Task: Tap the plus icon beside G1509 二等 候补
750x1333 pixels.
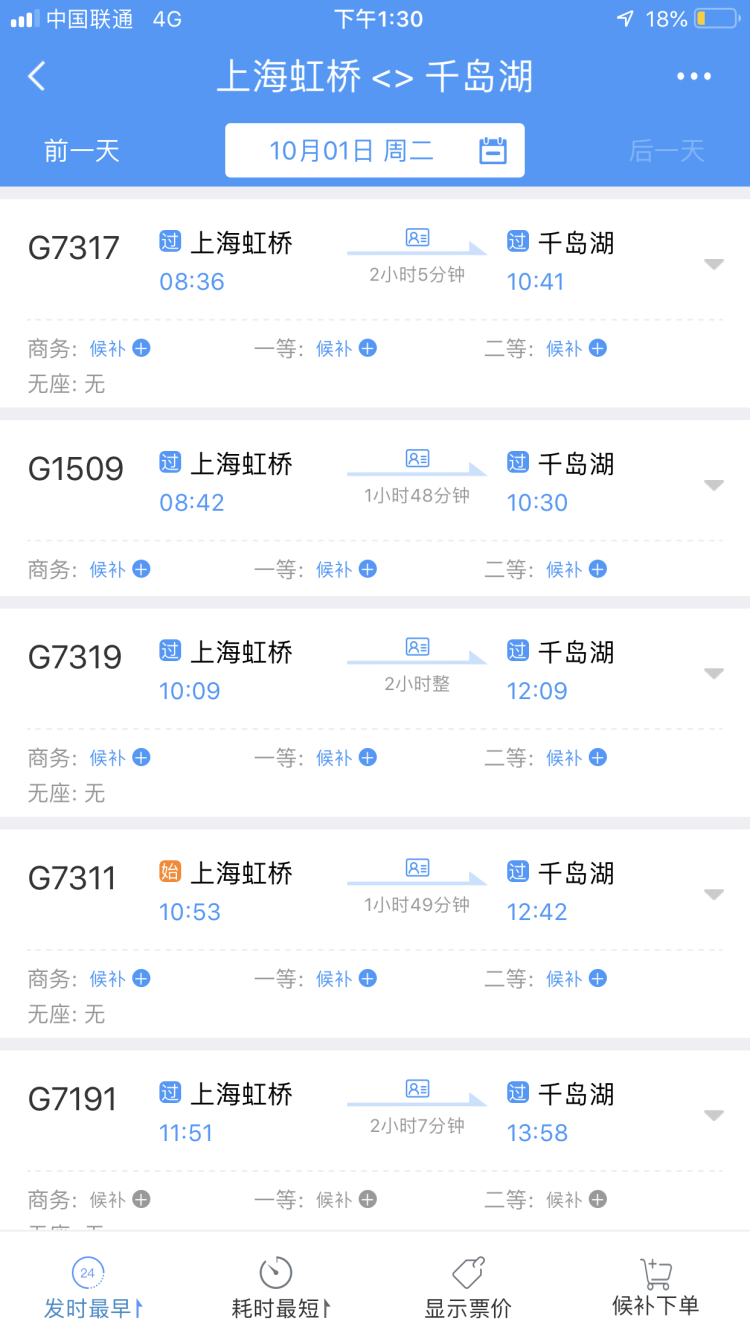Action: click(x=597, y=569)
